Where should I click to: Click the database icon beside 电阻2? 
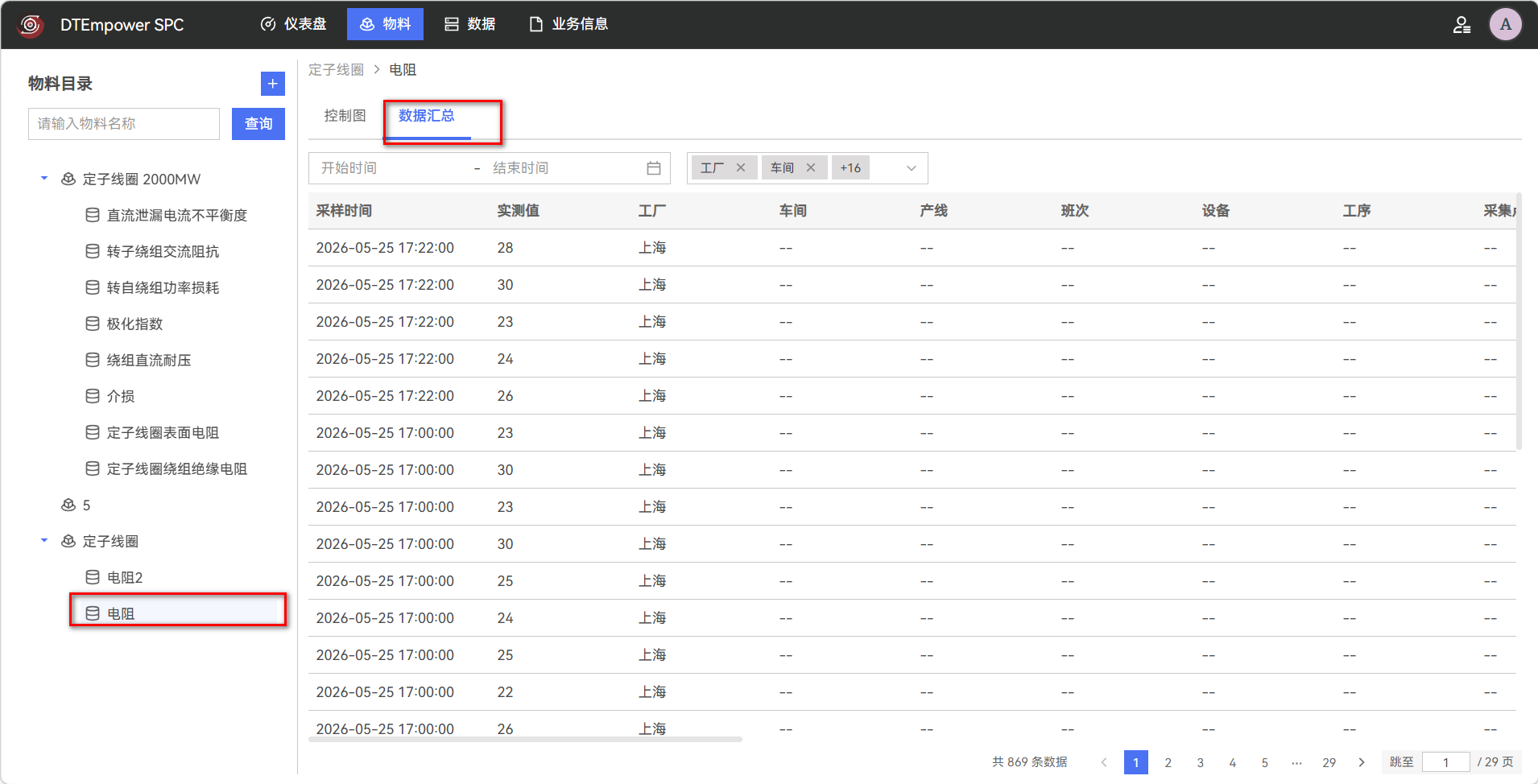coord(93,577)
